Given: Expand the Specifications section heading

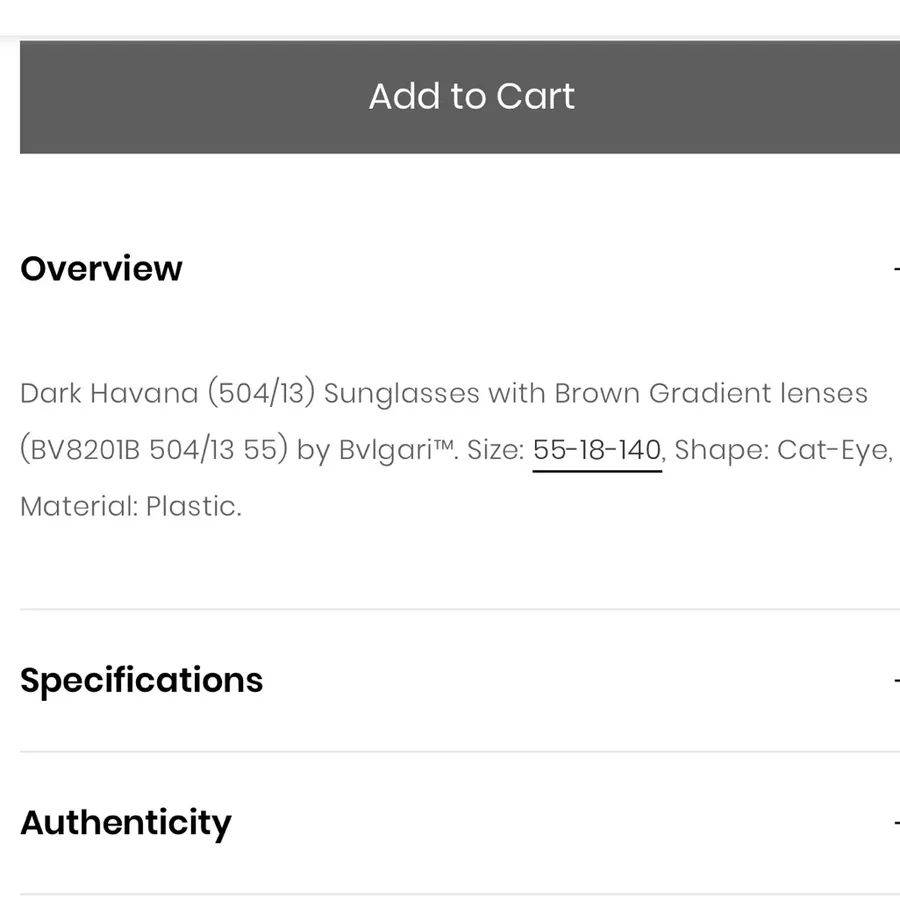Looking at the screenshot, I should [x=141, y=681].
